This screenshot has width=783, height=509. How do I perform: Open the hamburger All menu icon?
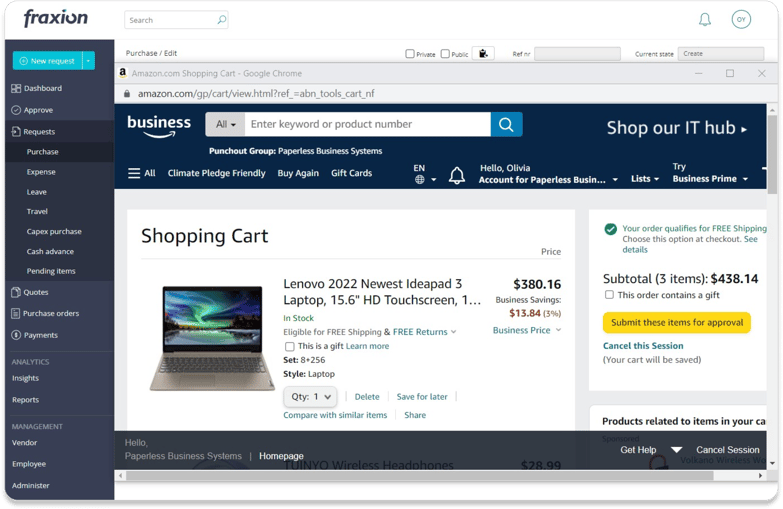(134, 173)
